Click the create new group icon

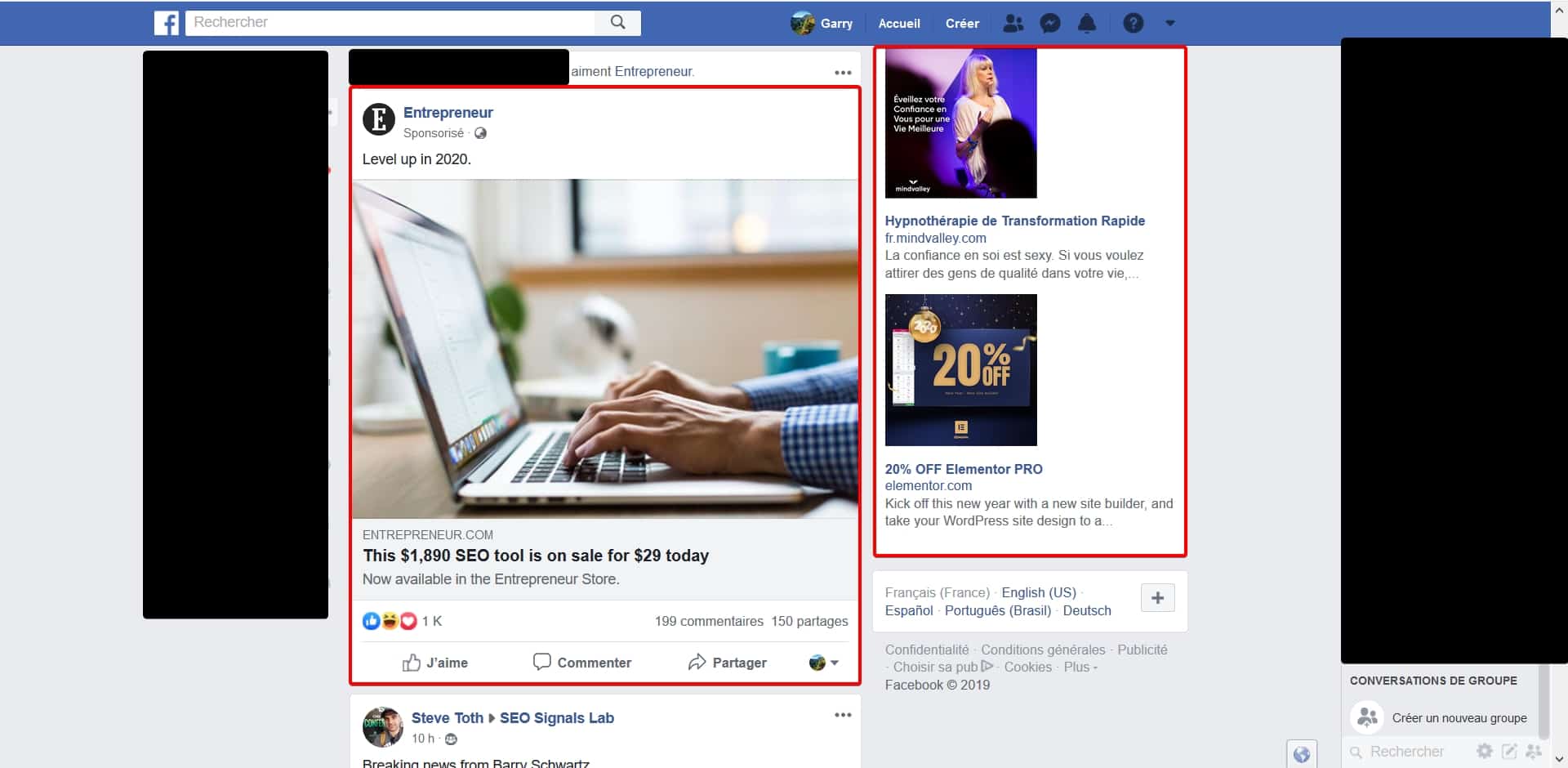point(1367,717)
